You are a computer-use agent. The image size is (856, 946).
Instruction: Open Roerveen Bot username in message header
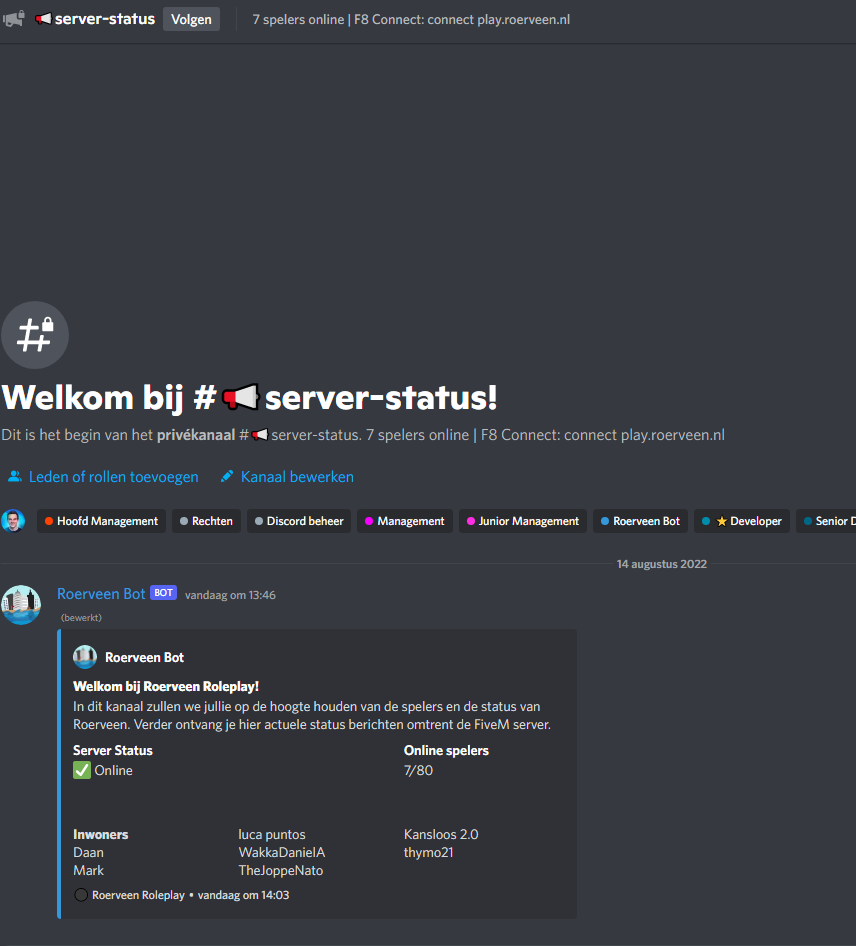(101, 594)
